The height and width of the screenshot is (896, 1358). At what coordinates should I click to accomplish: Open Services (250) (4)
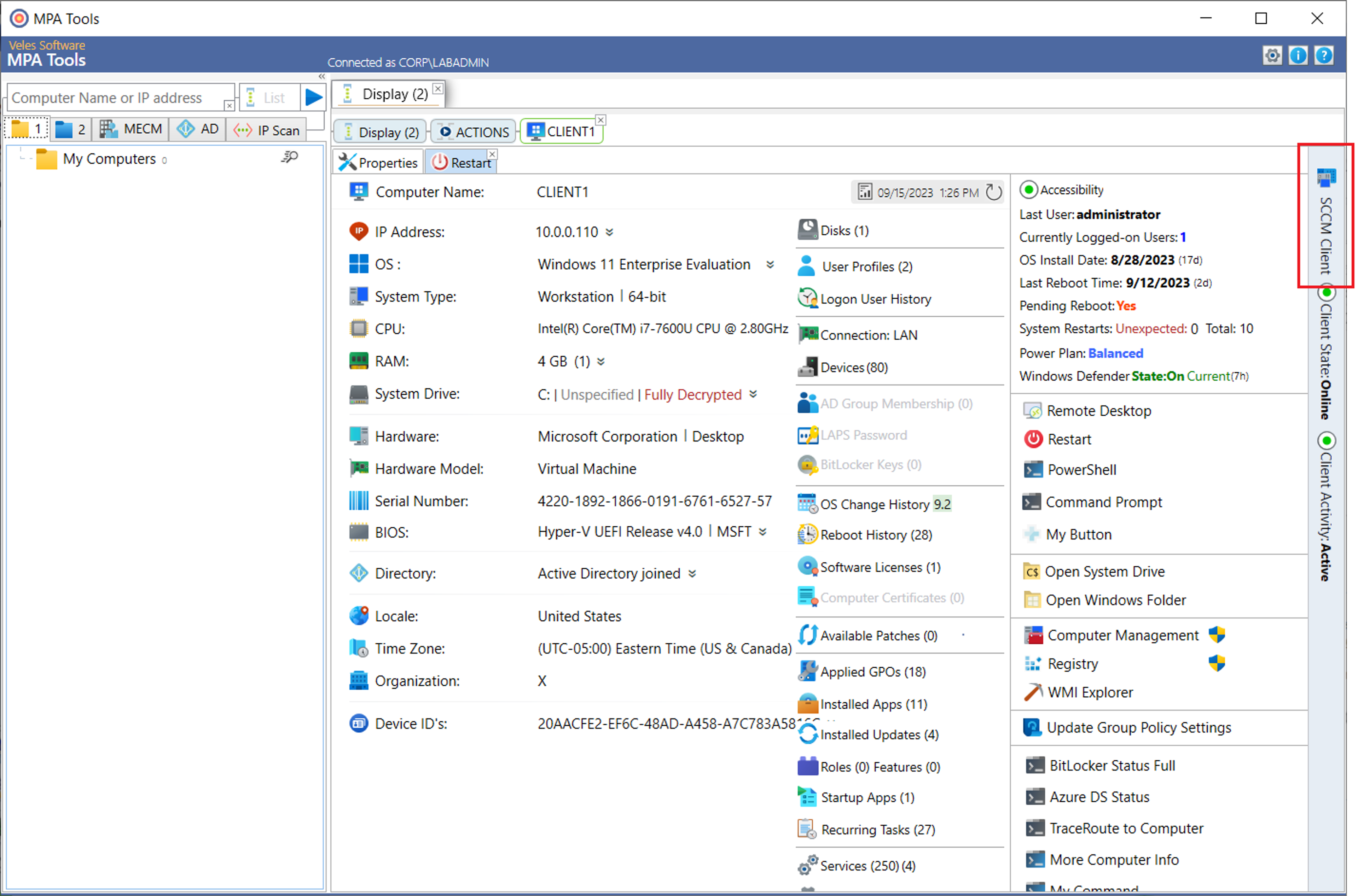tap(857, 865)
